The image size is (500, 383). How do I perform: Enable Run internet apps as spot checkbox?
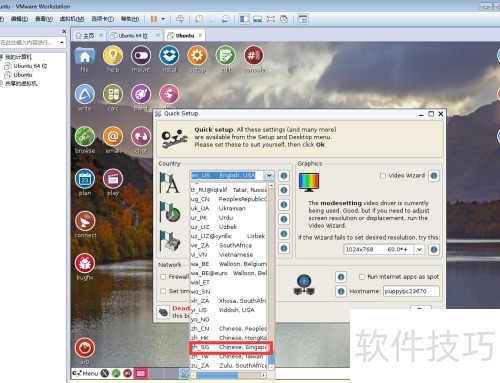tap(362, 277)
